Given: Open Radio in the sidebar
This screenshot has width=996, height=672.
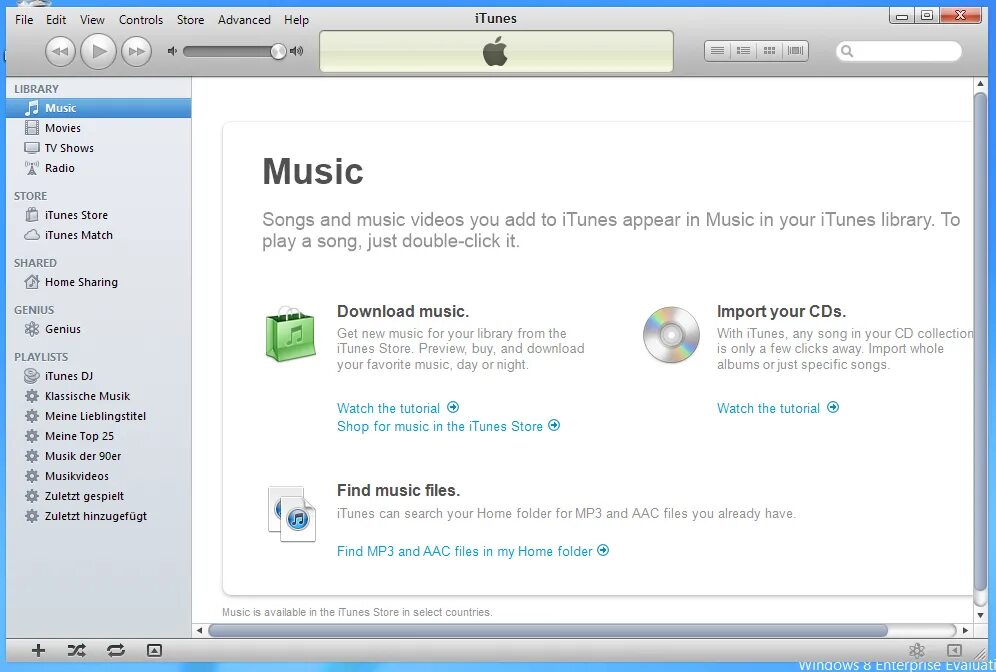Looking at the screenshot, I should coord(98,168).
